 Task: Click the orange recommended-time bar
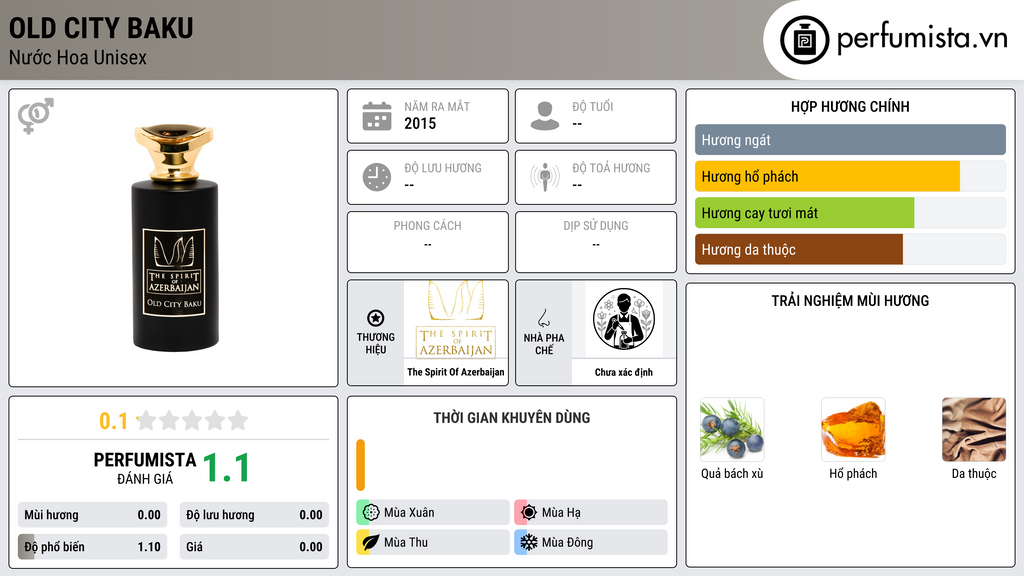tap(360, 465)
